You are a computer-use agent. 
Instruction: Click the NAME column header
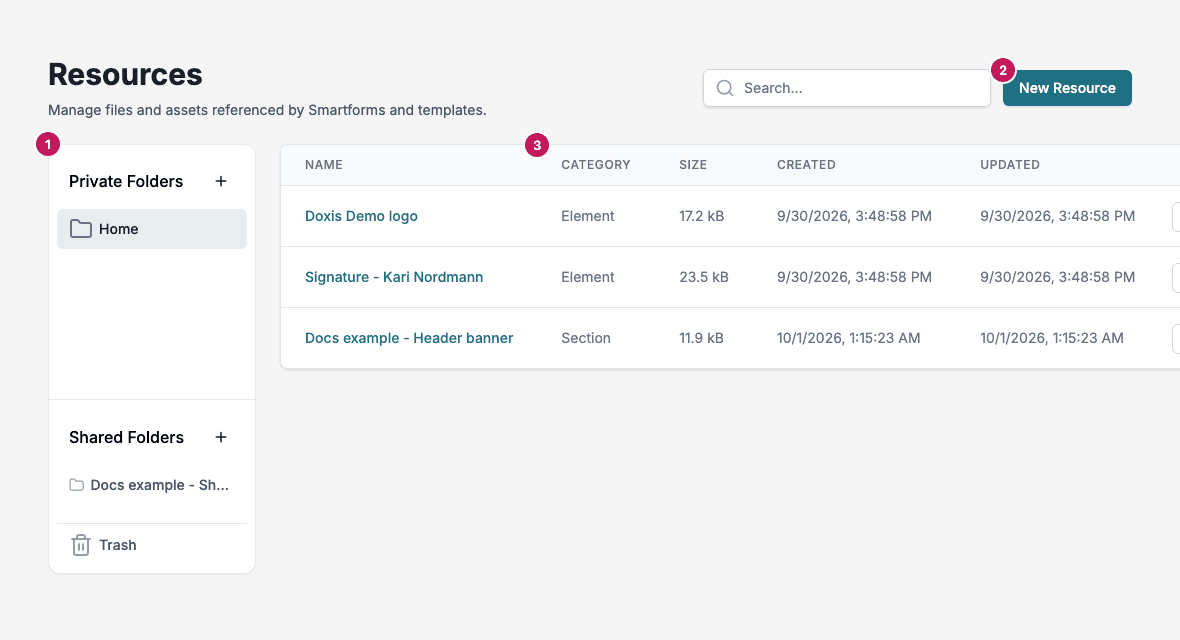(324, 165)
